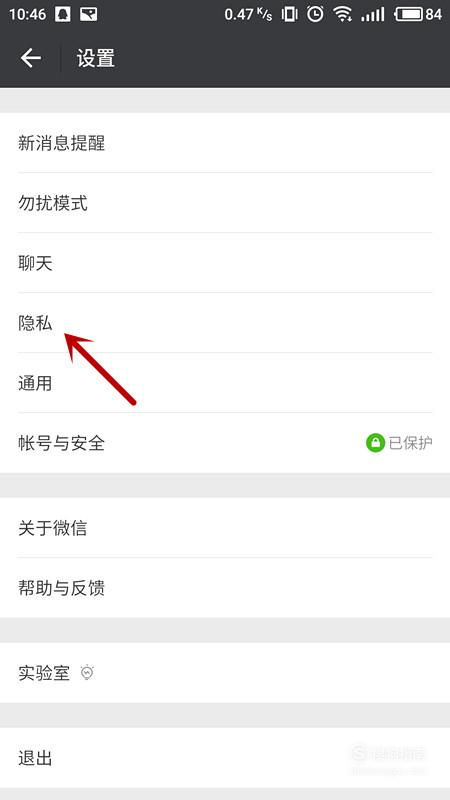Viewport: 450px width, 800px height.
Task: Open 隐私 settings
Action: 225,323
